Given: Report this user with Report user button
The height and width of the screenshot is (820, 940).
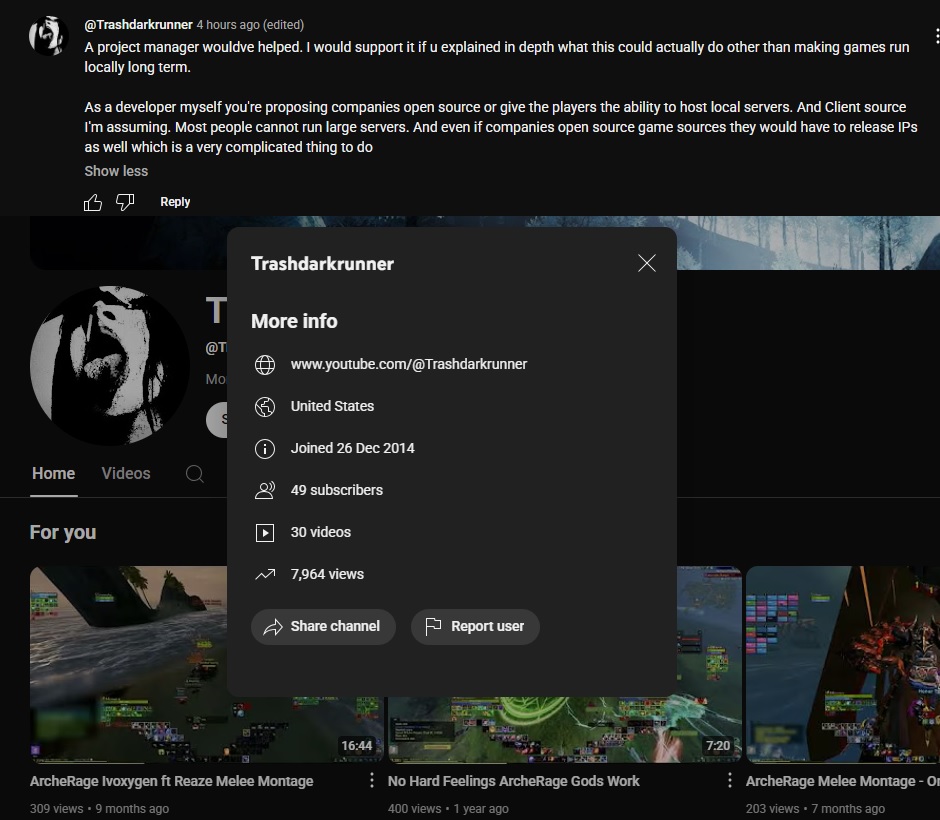Looking at the screenshot, I should coord(475,626).
